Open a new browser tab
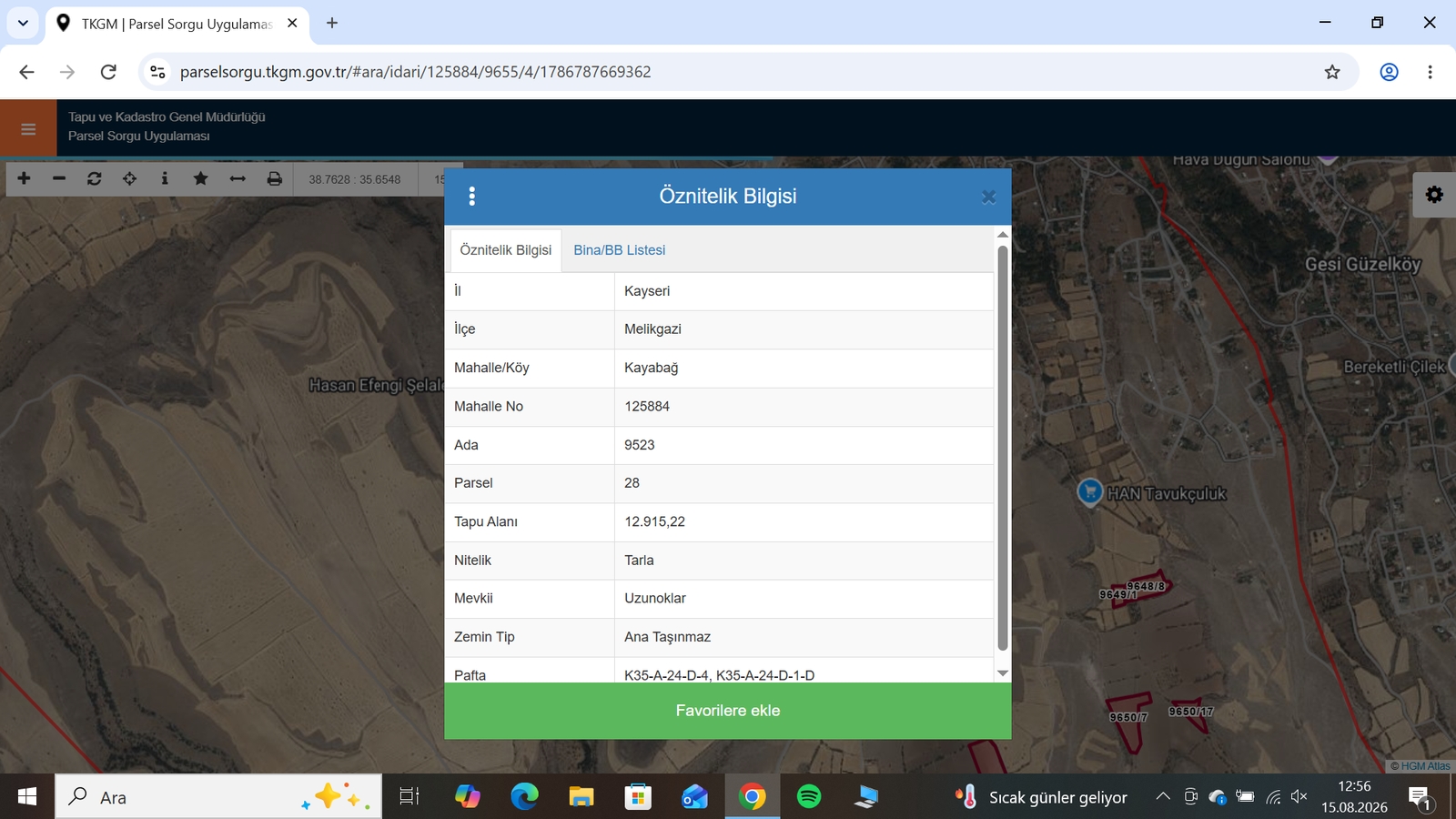This screenshot has width=1456, height=819. [x=332, y=23]
